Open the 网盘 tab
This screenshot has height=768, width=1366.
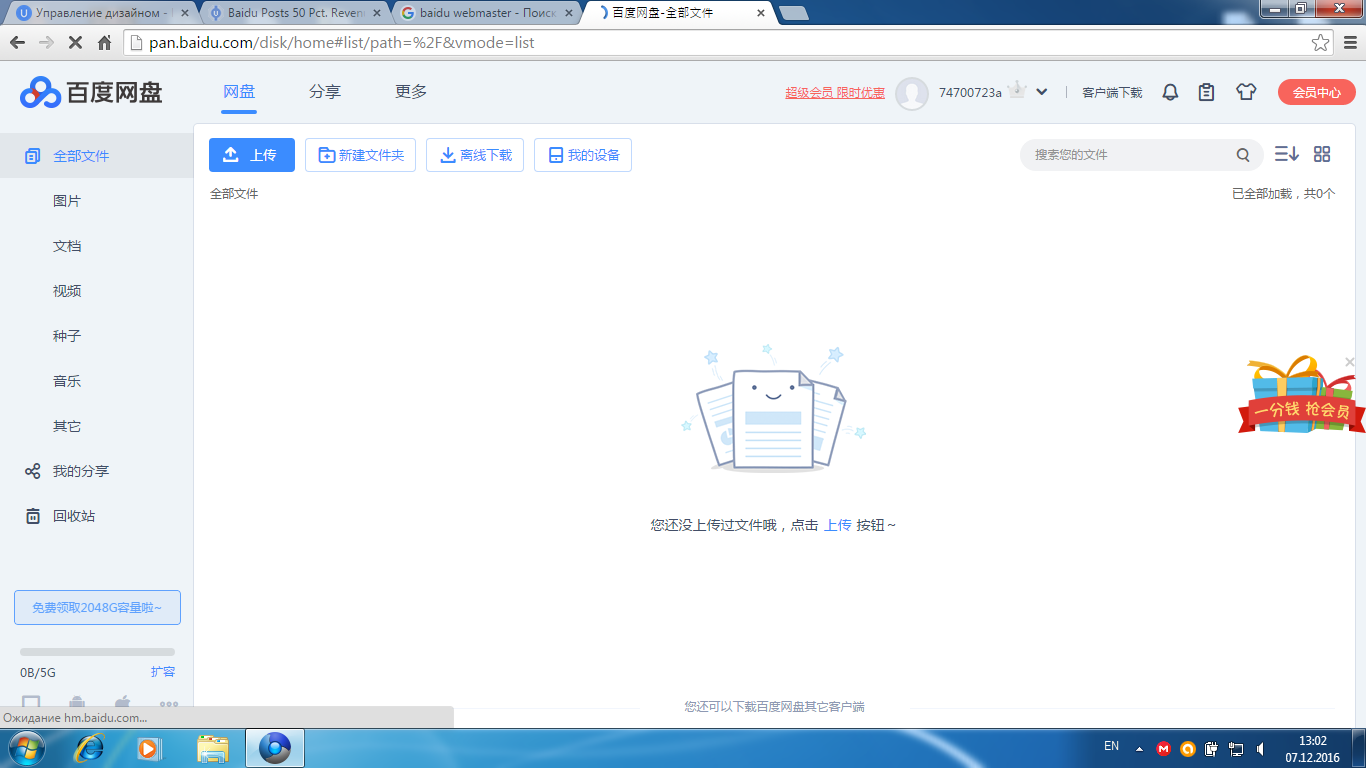click(239, 91)
